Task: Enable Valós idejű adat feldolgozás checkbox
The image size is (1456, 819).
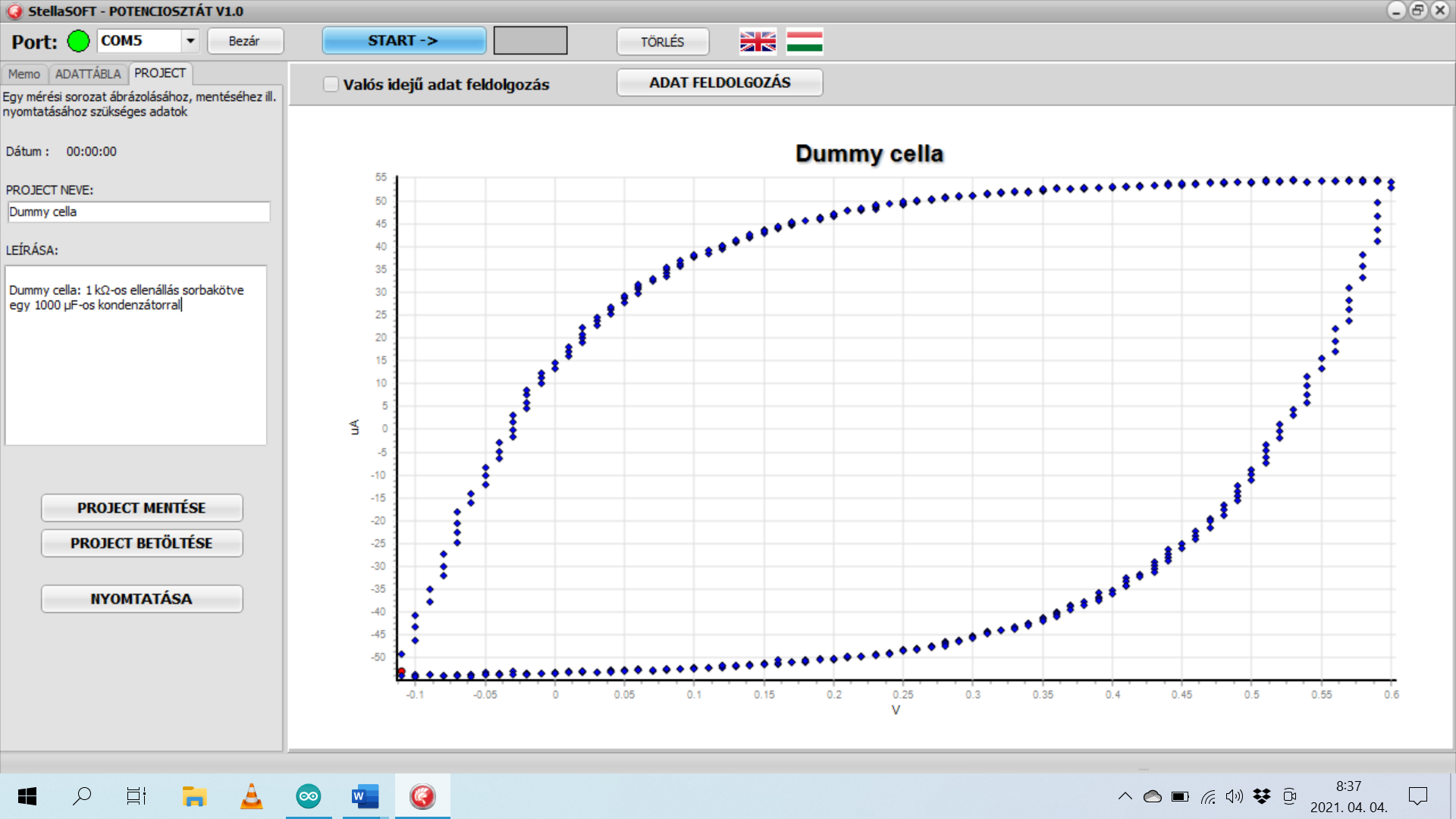Action: tap(331, 84)
